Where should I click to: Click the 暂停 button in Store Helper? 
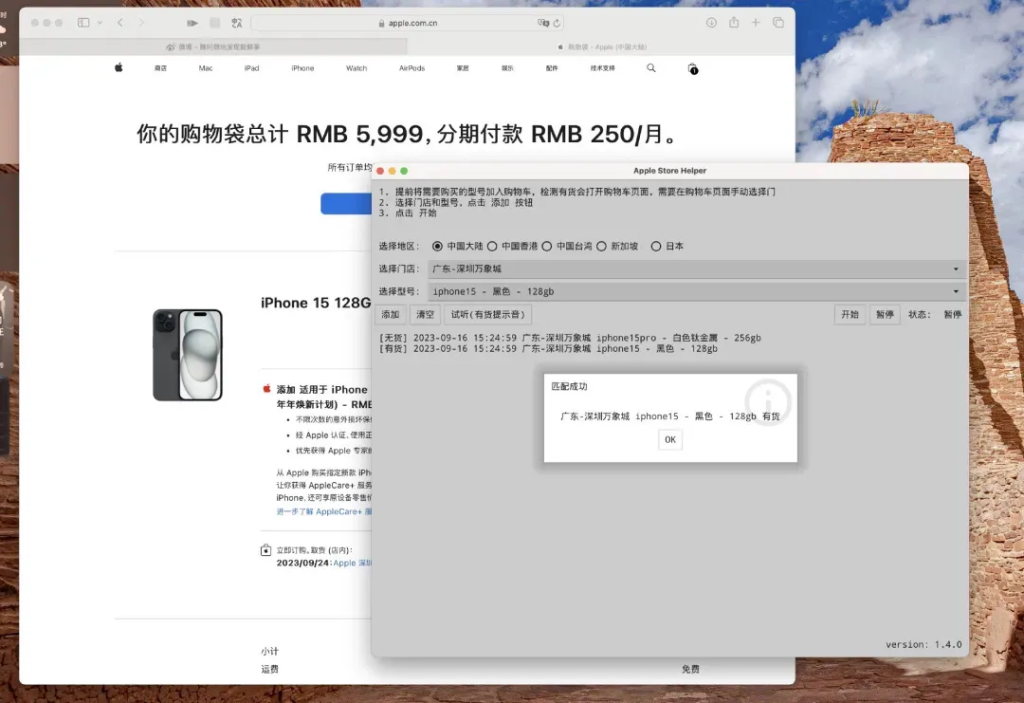click(x=885, y=314)
